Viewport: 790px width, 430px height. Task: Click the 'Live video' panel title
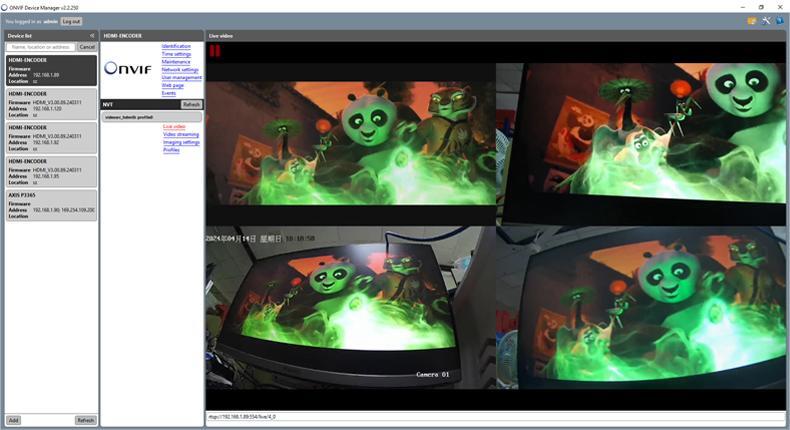(x=221, y=36)
